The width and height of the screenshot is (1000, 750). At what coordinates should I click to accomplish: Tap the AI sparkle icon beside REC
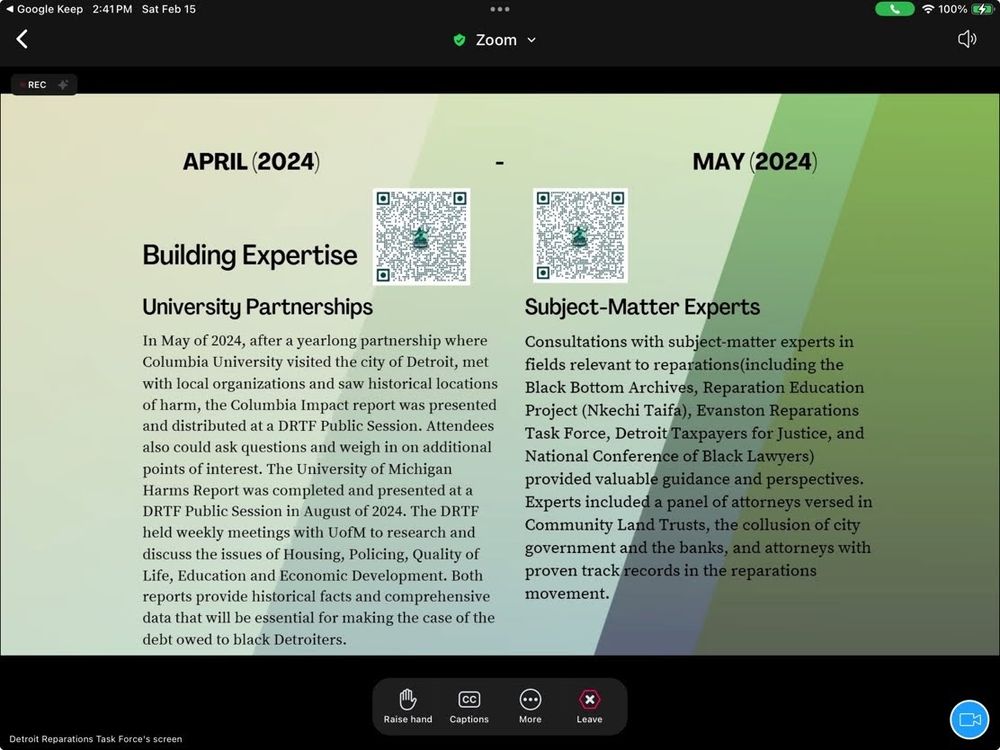pyautogui.click(x=62, y=85)
